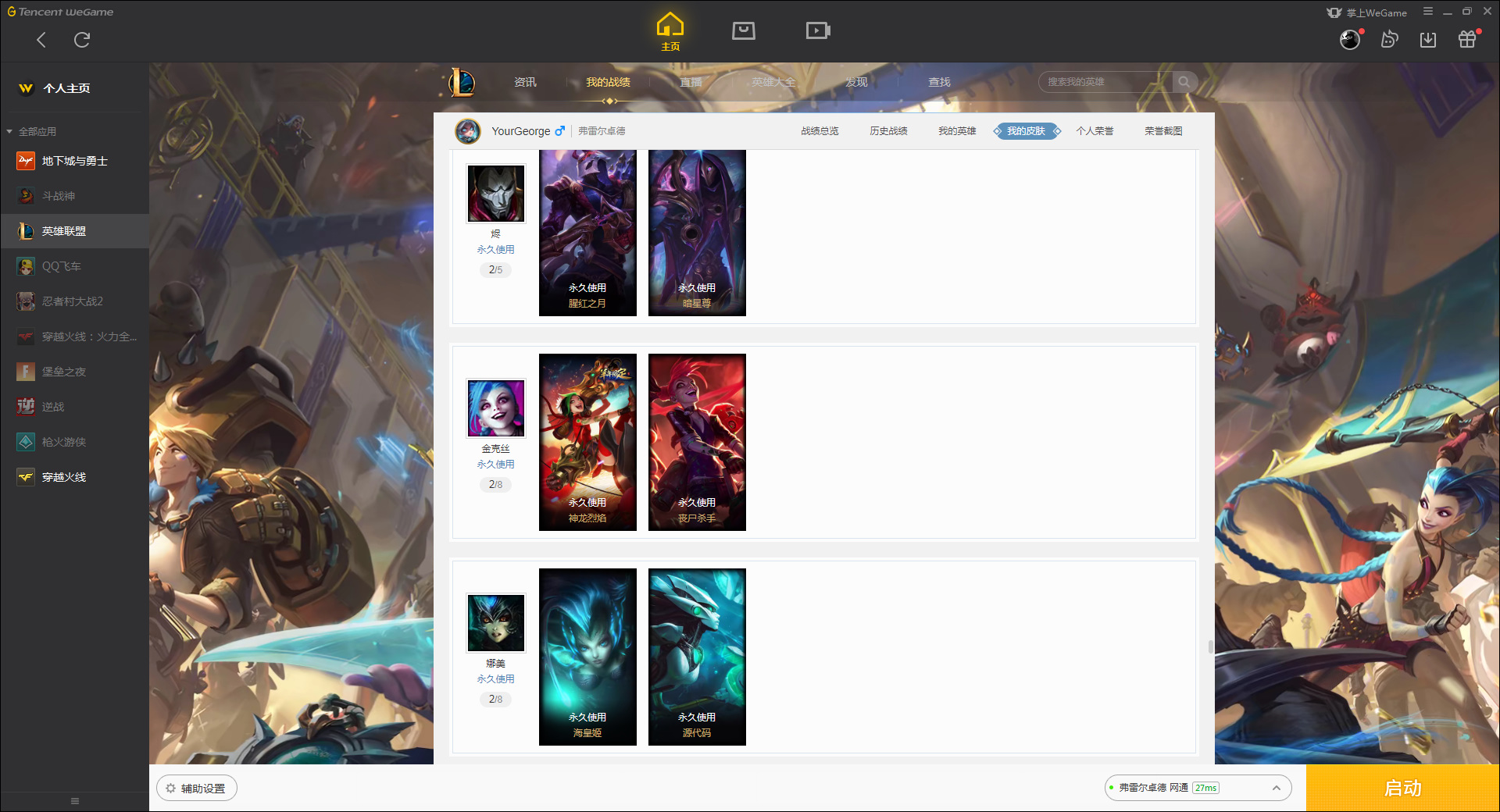
Task: Switch to 荣誉截图 sub-tab
Action: click(x=1163, y=131)
